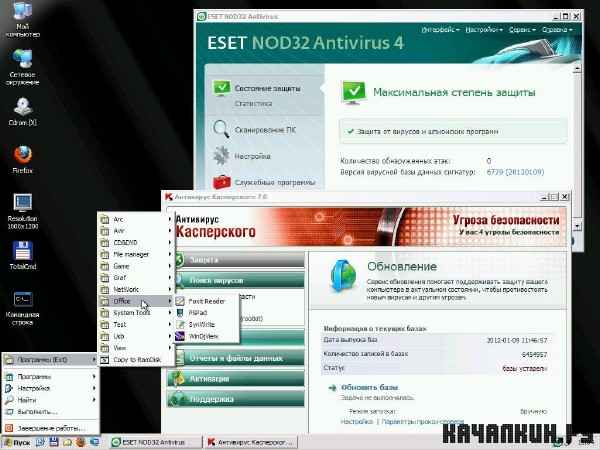The width and height of the screenshot is (600, 450).
Task: Open the Resolution 1600x1200 desktop shortcut
Action: click(22, 211)
